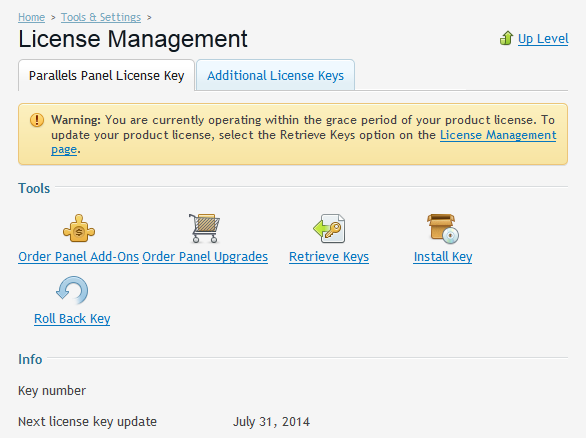This screenshot has width=586, height=438.
Task: Open the Order Panel Add-Ons text link
Action: [78, 257]
